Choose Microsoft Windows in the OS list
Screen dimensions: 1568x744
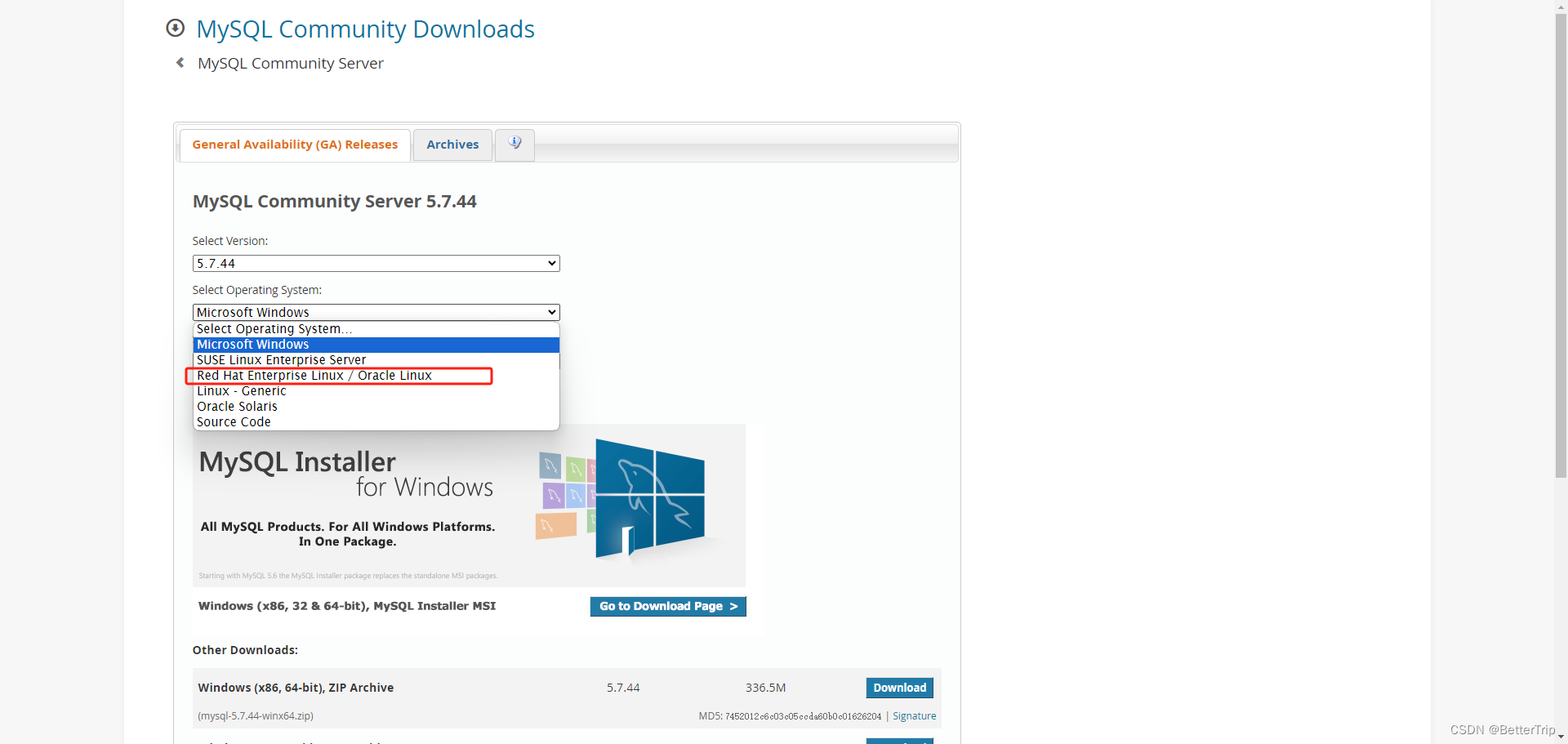376,345
